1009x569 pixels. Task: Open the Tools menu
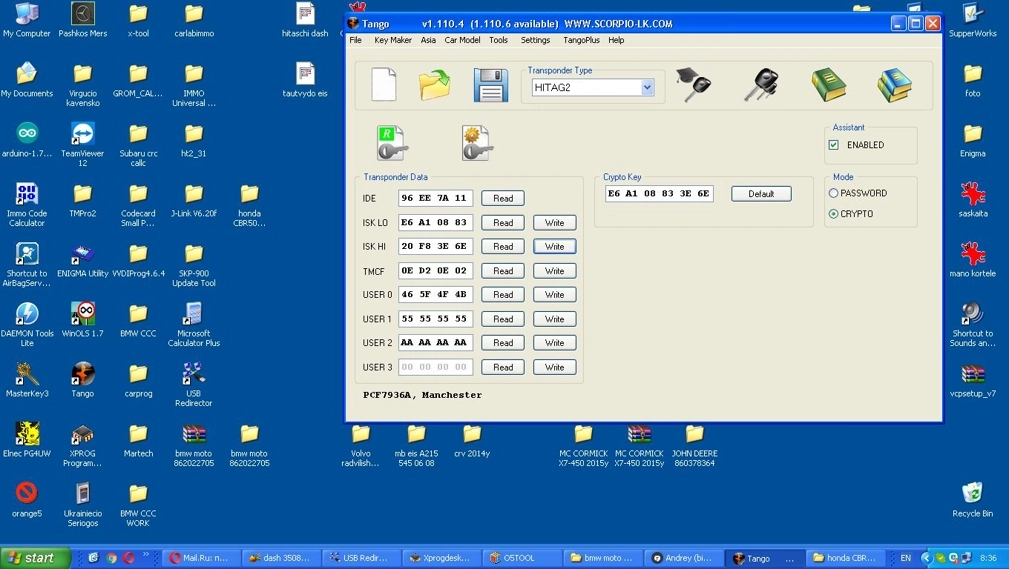tap(498, 40)
